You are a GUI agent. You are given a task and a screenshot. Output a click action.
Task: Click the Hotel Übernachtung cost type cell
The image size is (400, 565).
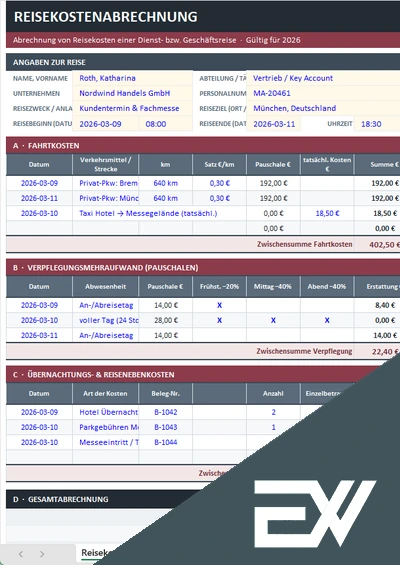pyautogui.click(x=106, y=412)
